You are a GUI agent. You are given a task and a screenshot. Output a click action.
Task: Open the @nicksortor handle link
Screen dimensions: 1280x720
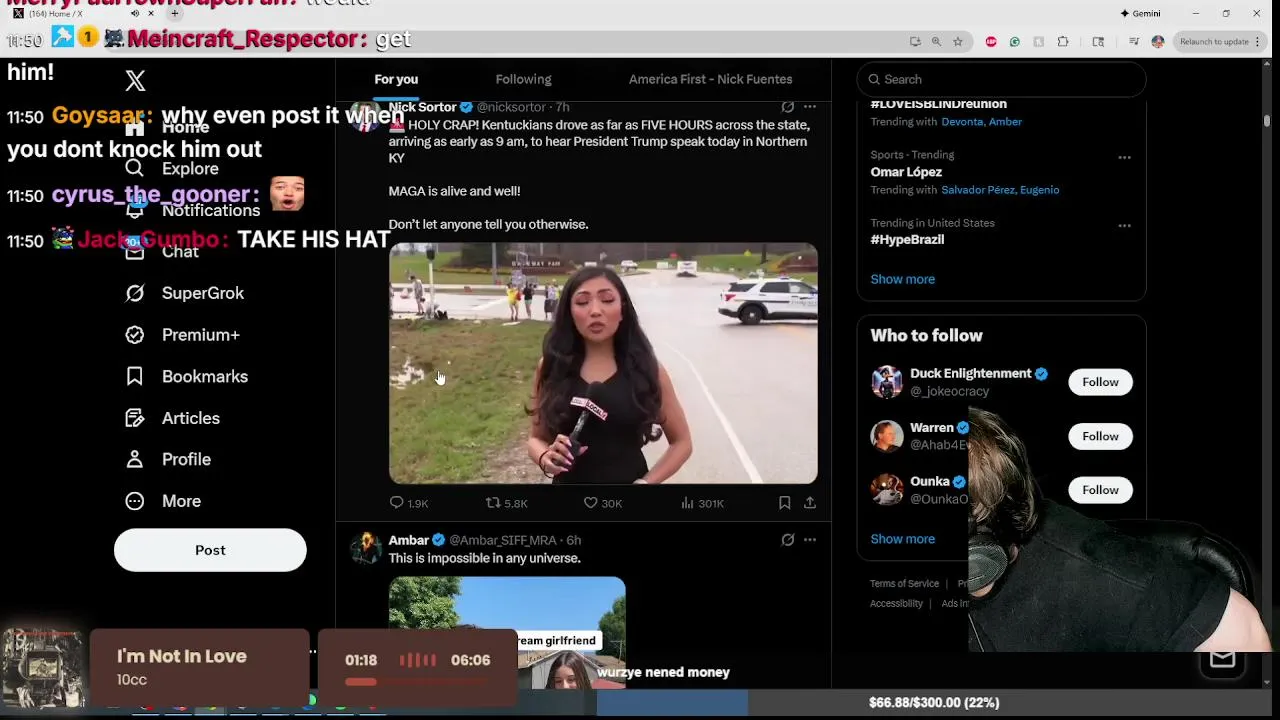tap(511, 107)
